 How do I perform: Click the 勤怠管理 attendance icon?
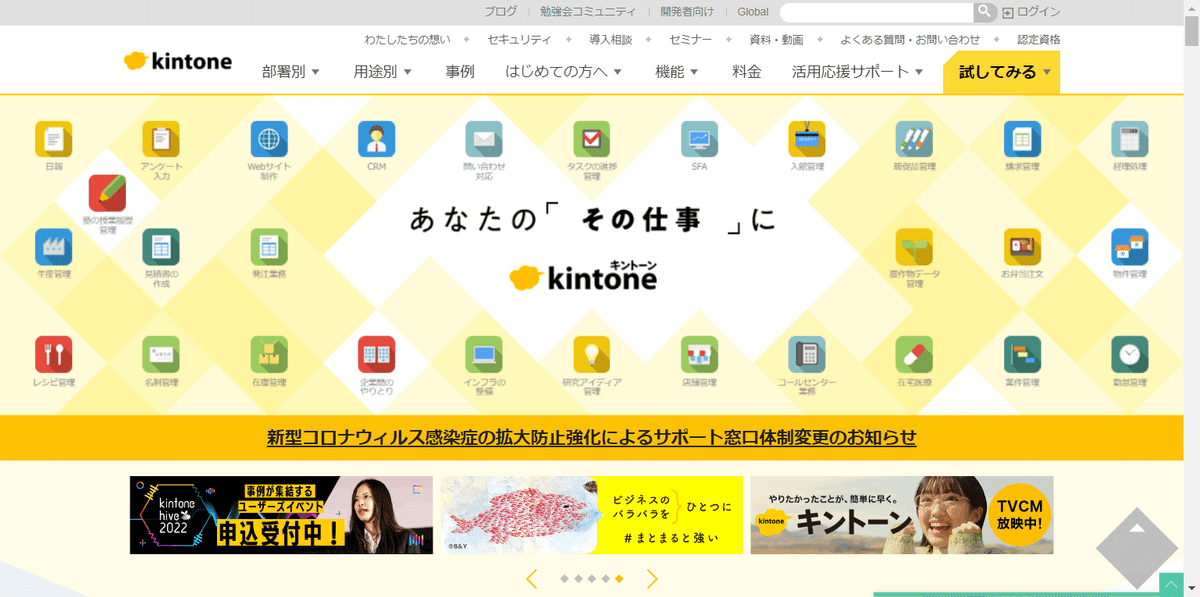(1129, 352)
